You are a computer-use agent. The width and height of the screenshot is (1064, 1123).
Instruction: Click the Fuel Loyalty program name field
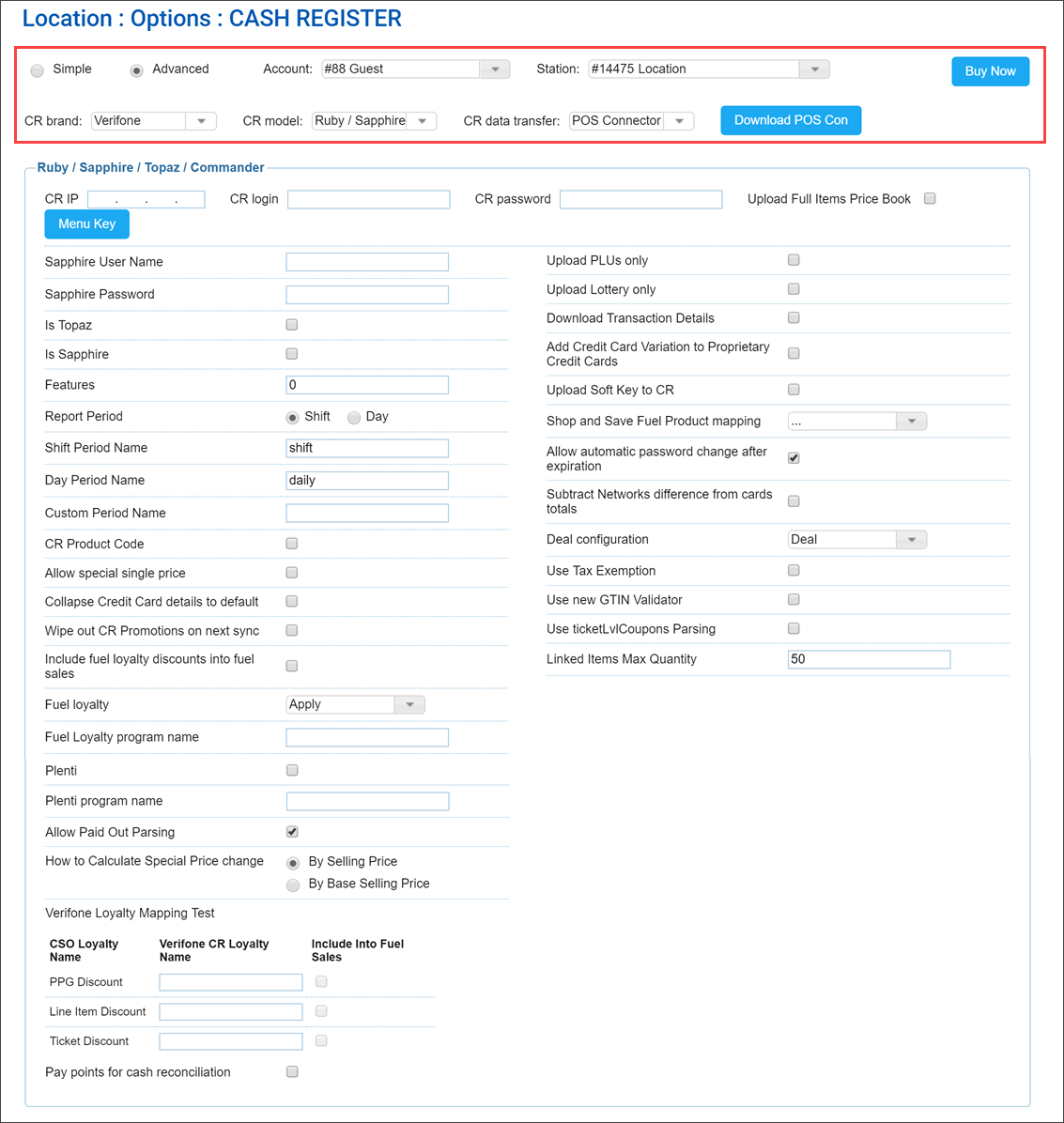pyautogui.click(x=367, y=738)
